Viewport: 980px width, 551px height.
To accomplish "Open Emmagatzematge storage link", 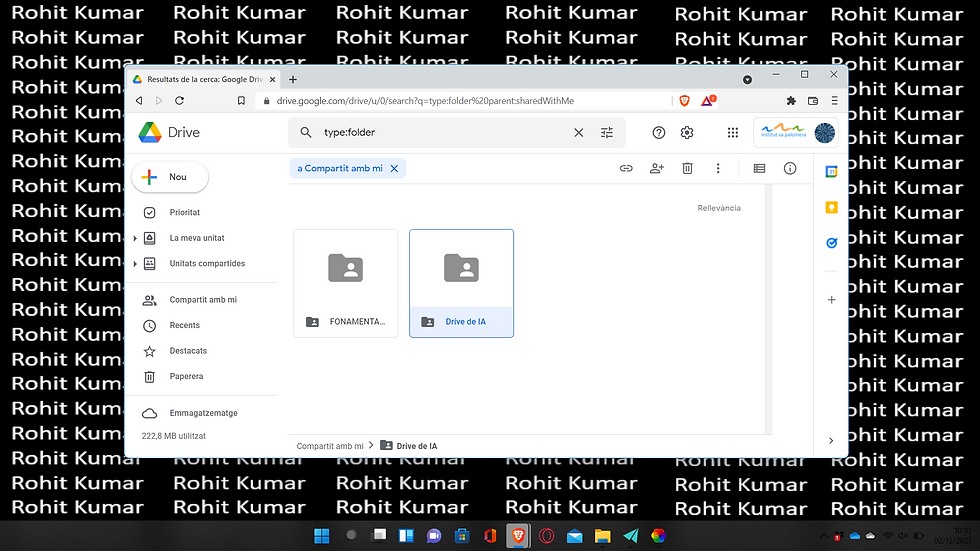I will tap(203, 413).
